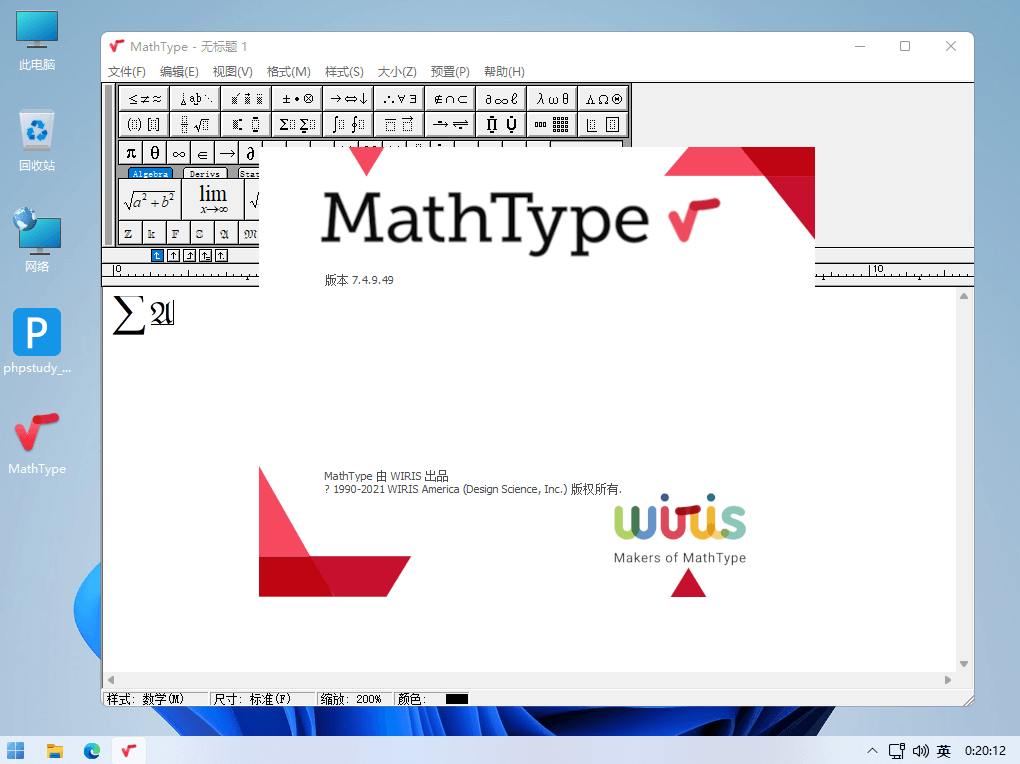The width and height of the screenshot is (1020, 764).
Task: Open the labeled arrow templates palette
Action: 450,124
